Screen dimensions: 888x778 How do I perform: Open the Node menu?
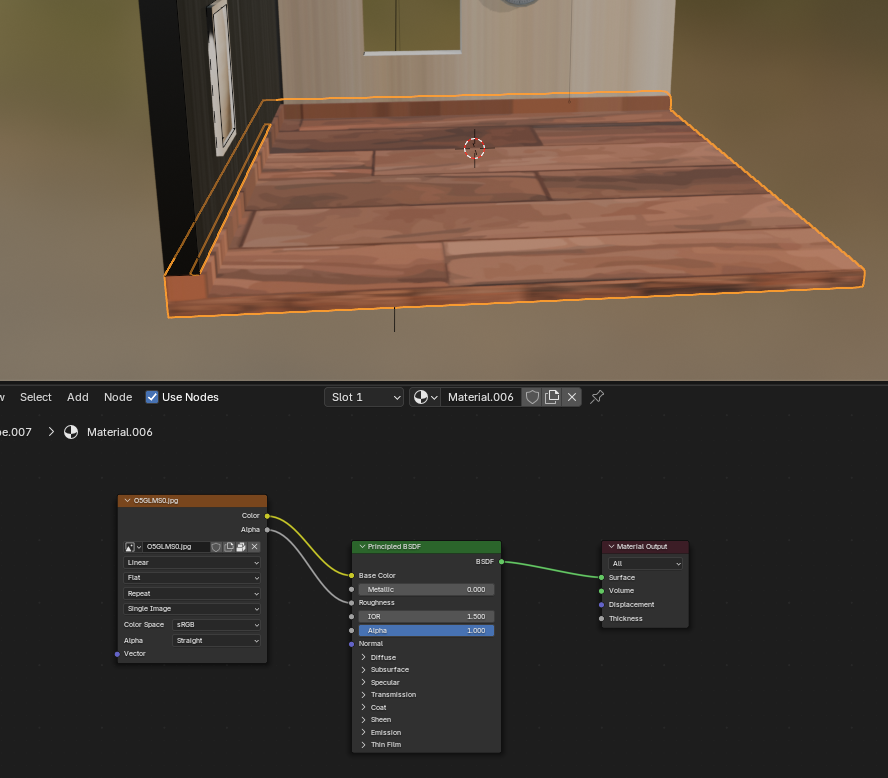pyautogui.click(x=118, y=397)
